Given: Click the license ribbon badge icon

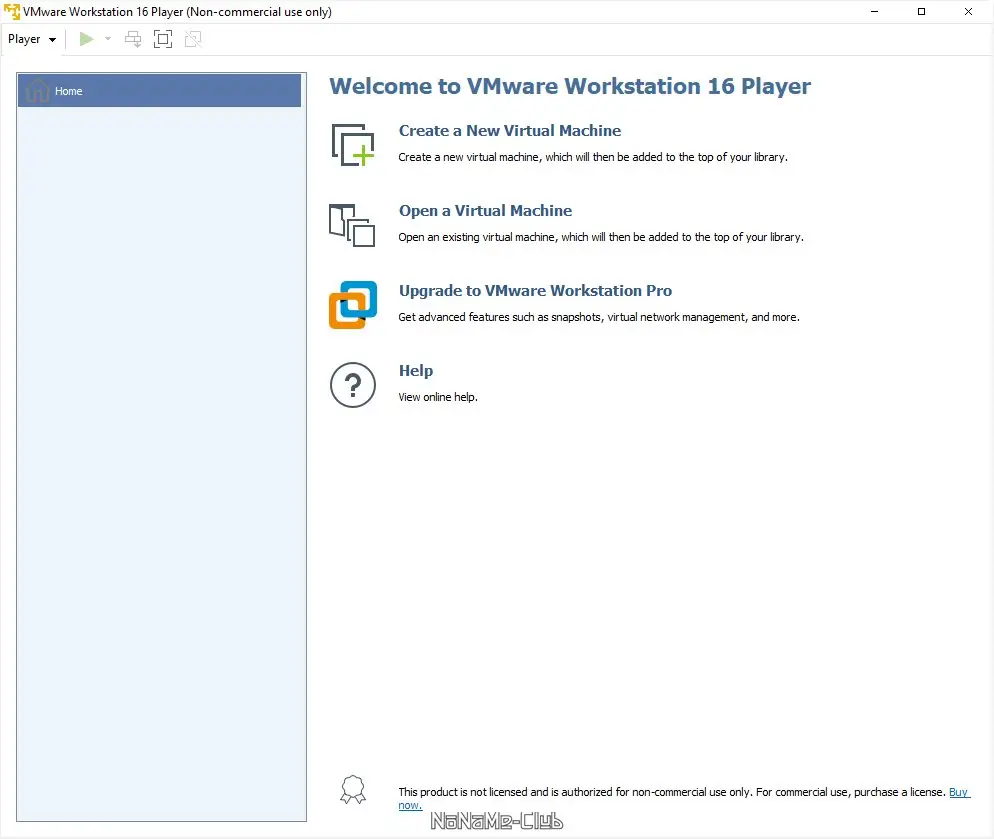Looking at the screenshot, I should click(353, 790).
